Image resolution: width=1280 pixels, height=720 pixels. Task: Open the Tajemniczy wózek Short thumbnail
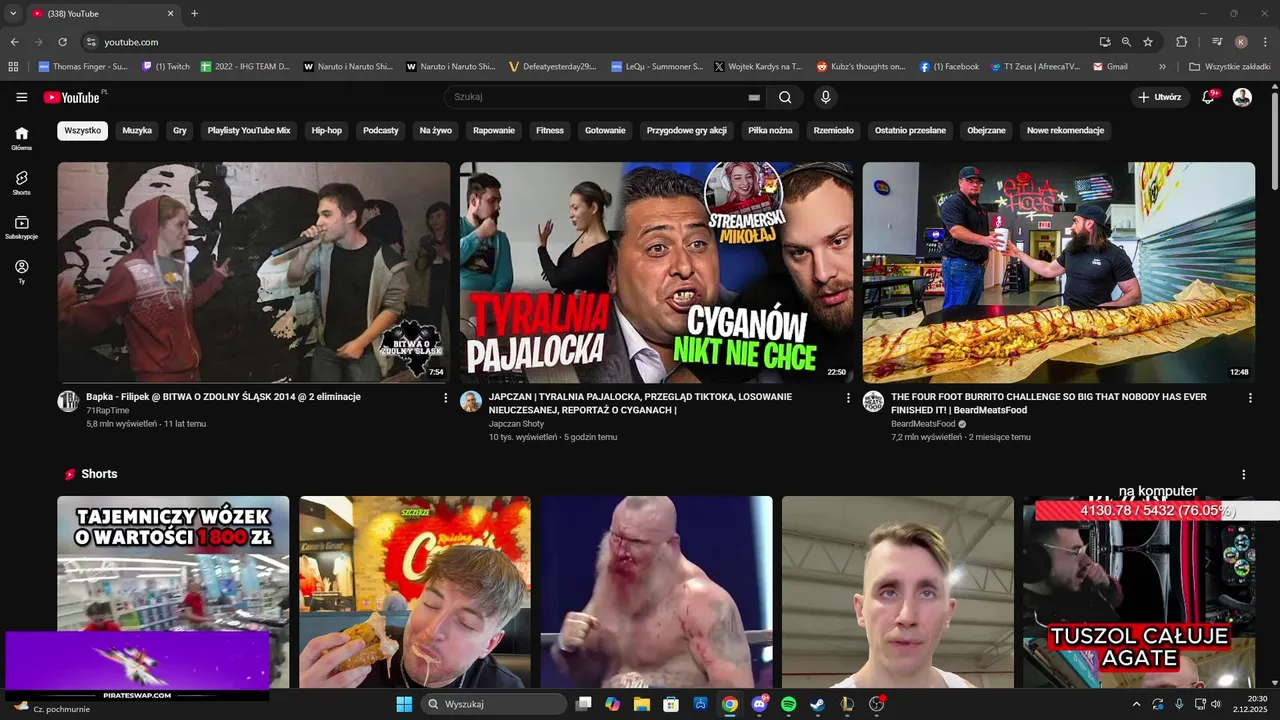(173, 590)
